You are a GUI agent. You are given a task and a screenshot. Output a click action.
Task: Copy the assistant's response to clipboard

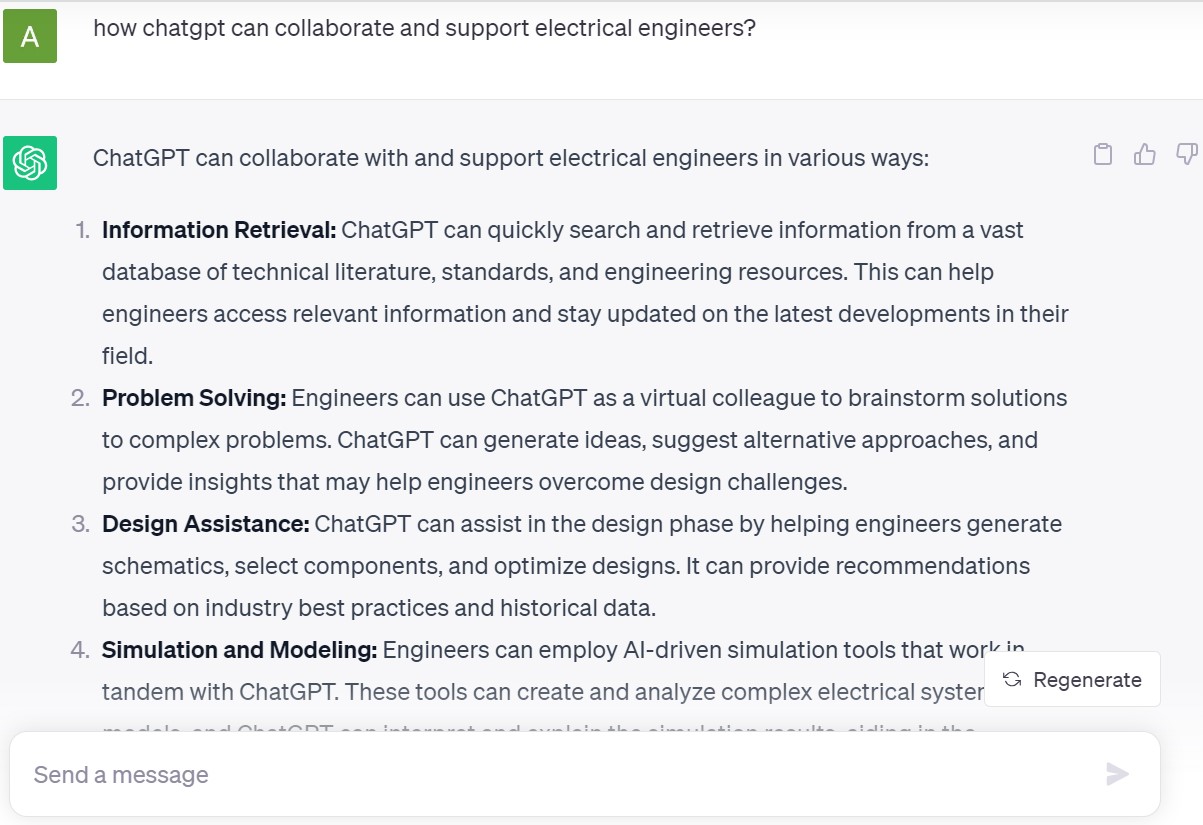click(x=1103, y=154)
